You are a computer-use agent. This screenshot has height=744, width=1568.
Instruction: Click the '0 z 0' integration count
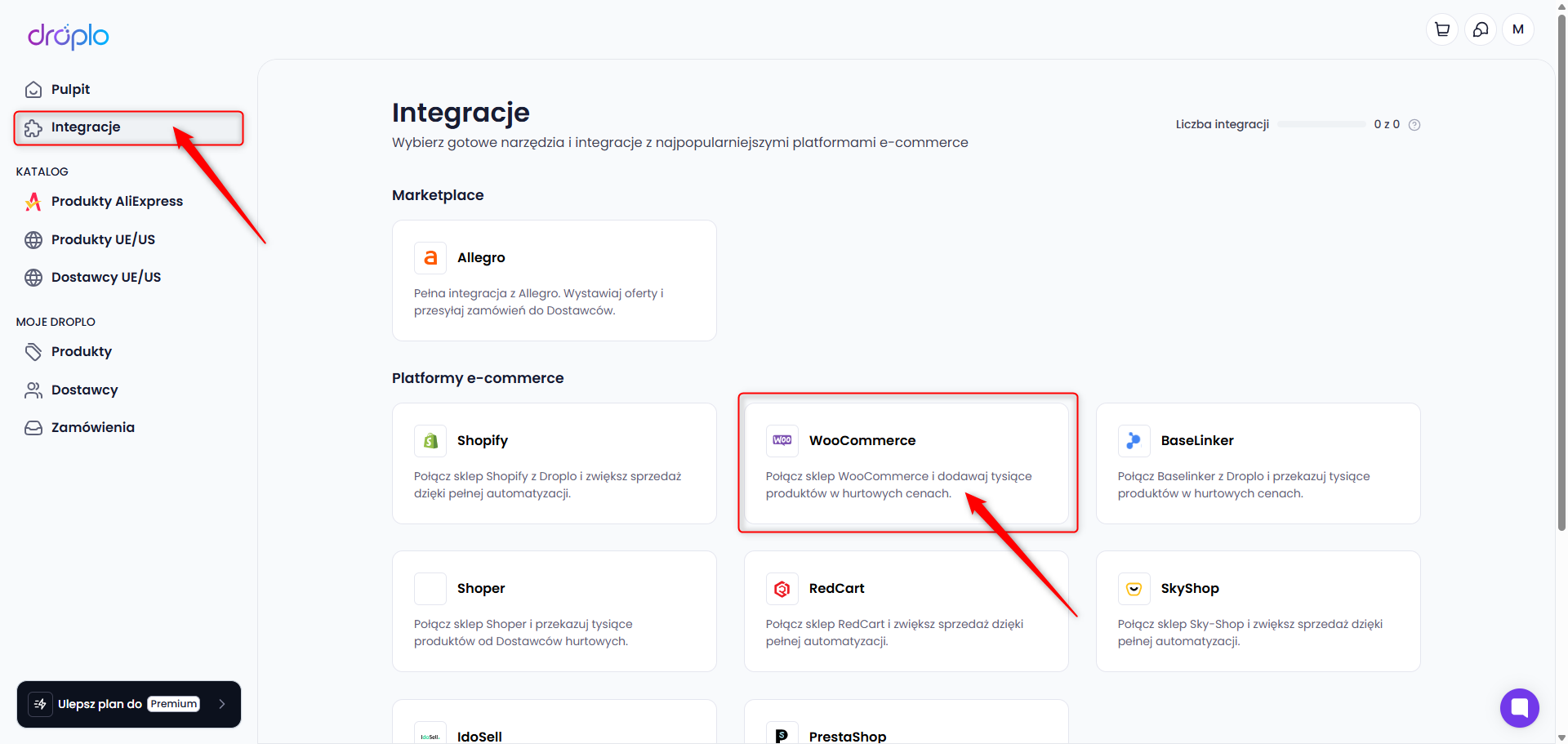coord(1387,124)
